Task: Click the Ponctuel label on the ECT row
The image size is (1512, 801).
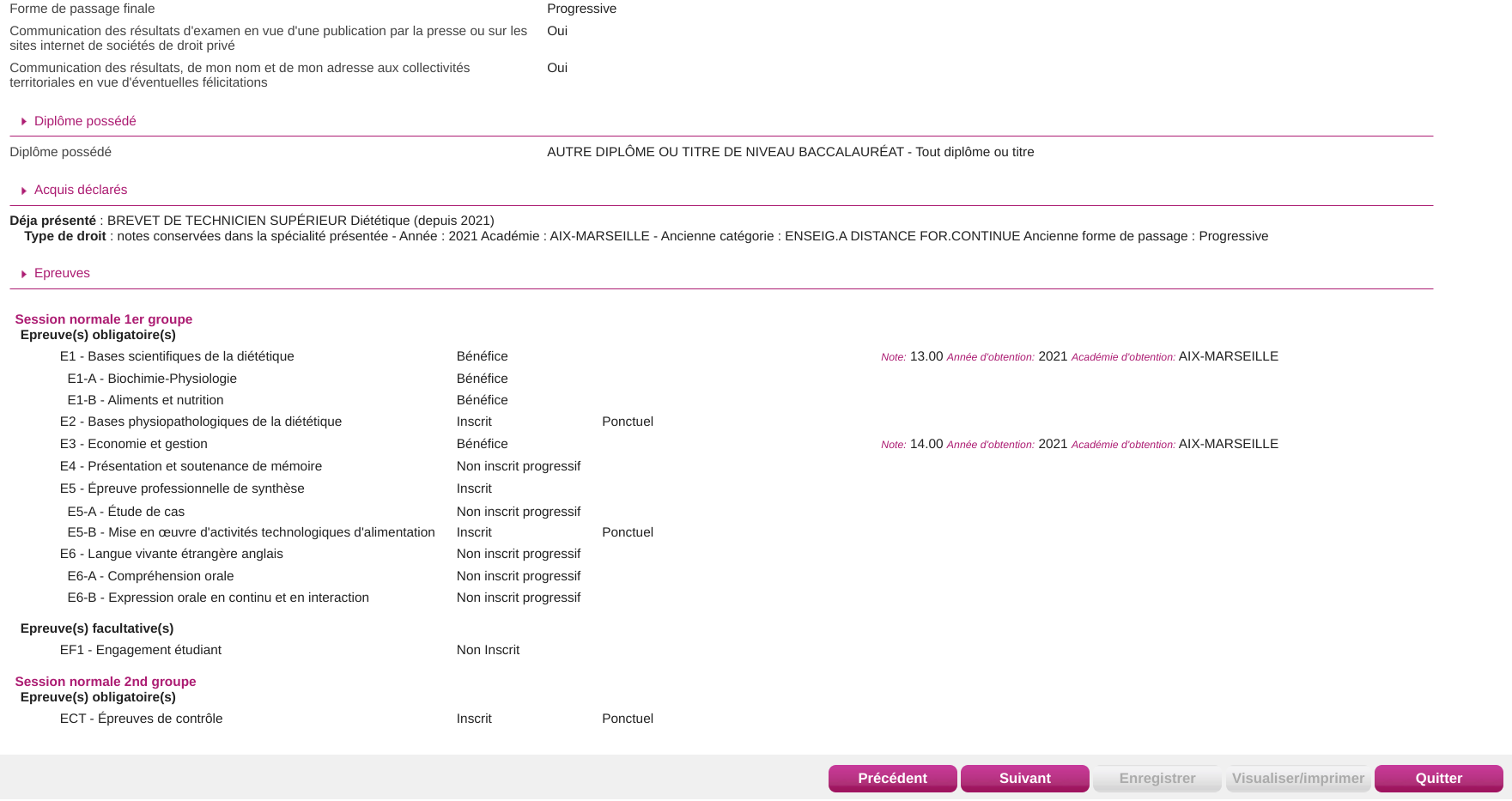Action: pos(627,719)
